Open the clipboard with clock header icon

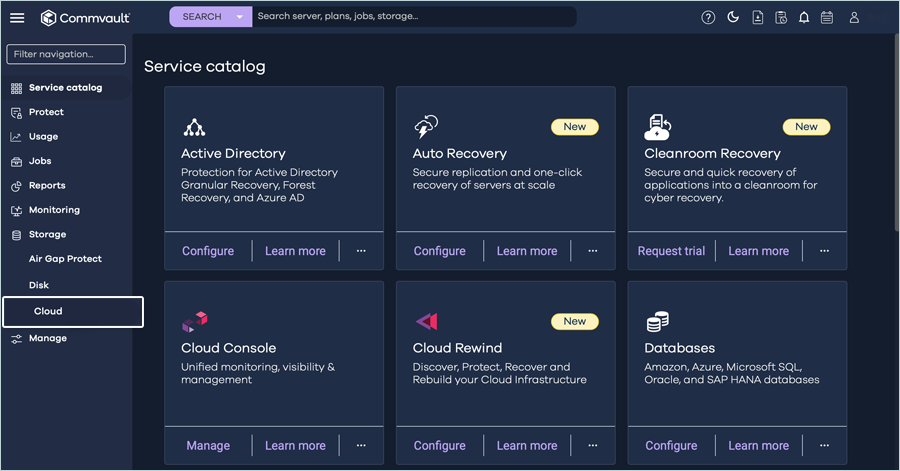point(780,17)
